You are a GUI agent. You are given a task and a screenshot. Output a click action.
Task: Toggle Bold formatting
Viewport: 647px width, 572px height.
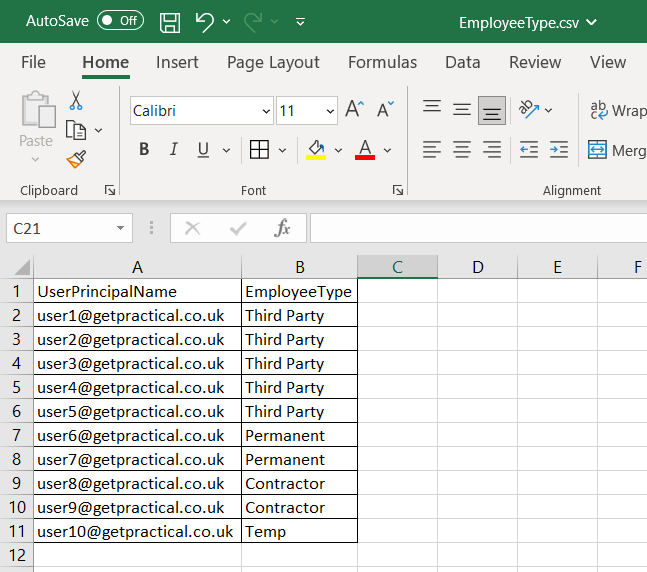point(144,149)
